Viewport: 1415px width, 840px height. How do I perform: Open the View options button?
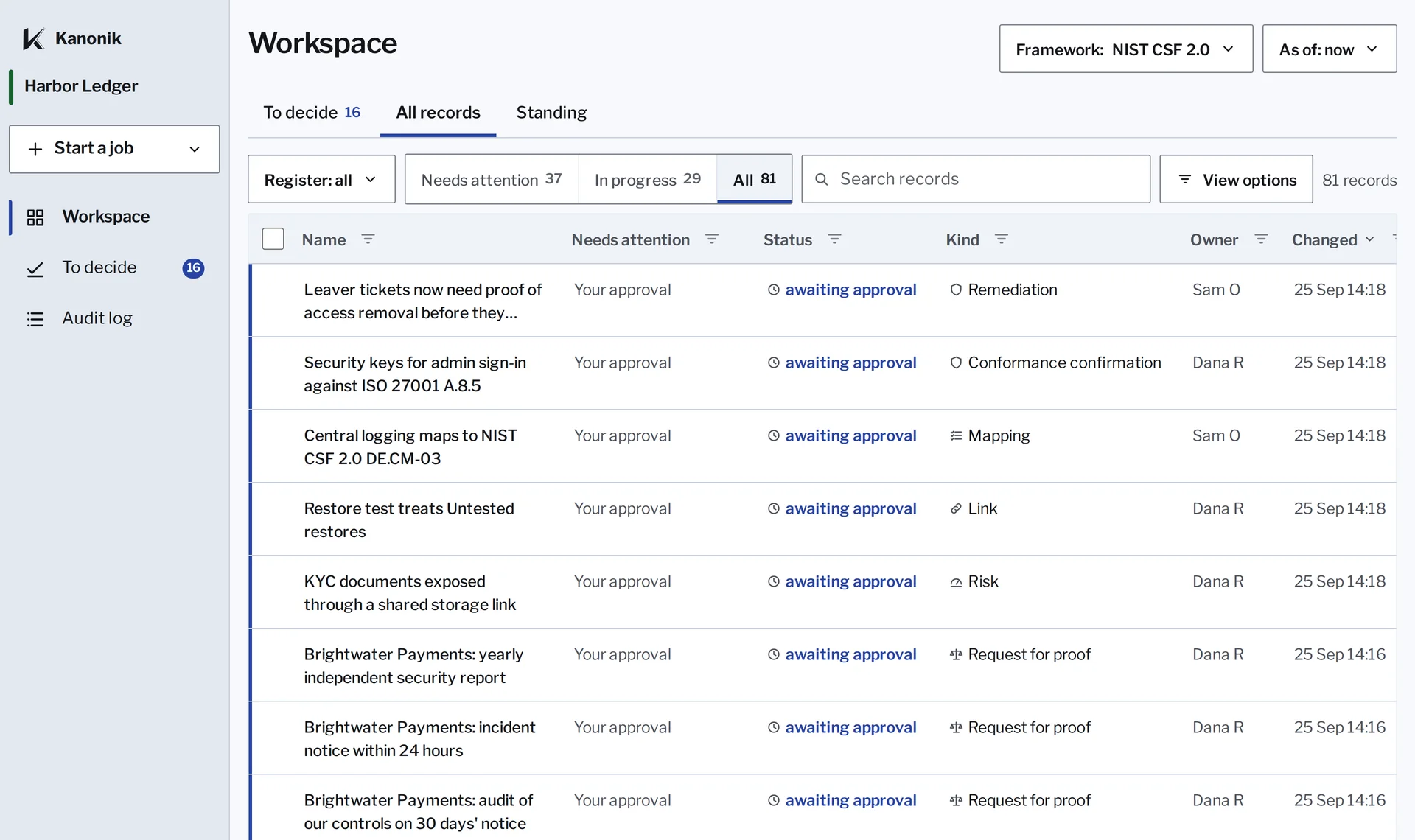tap(1236, 179)
